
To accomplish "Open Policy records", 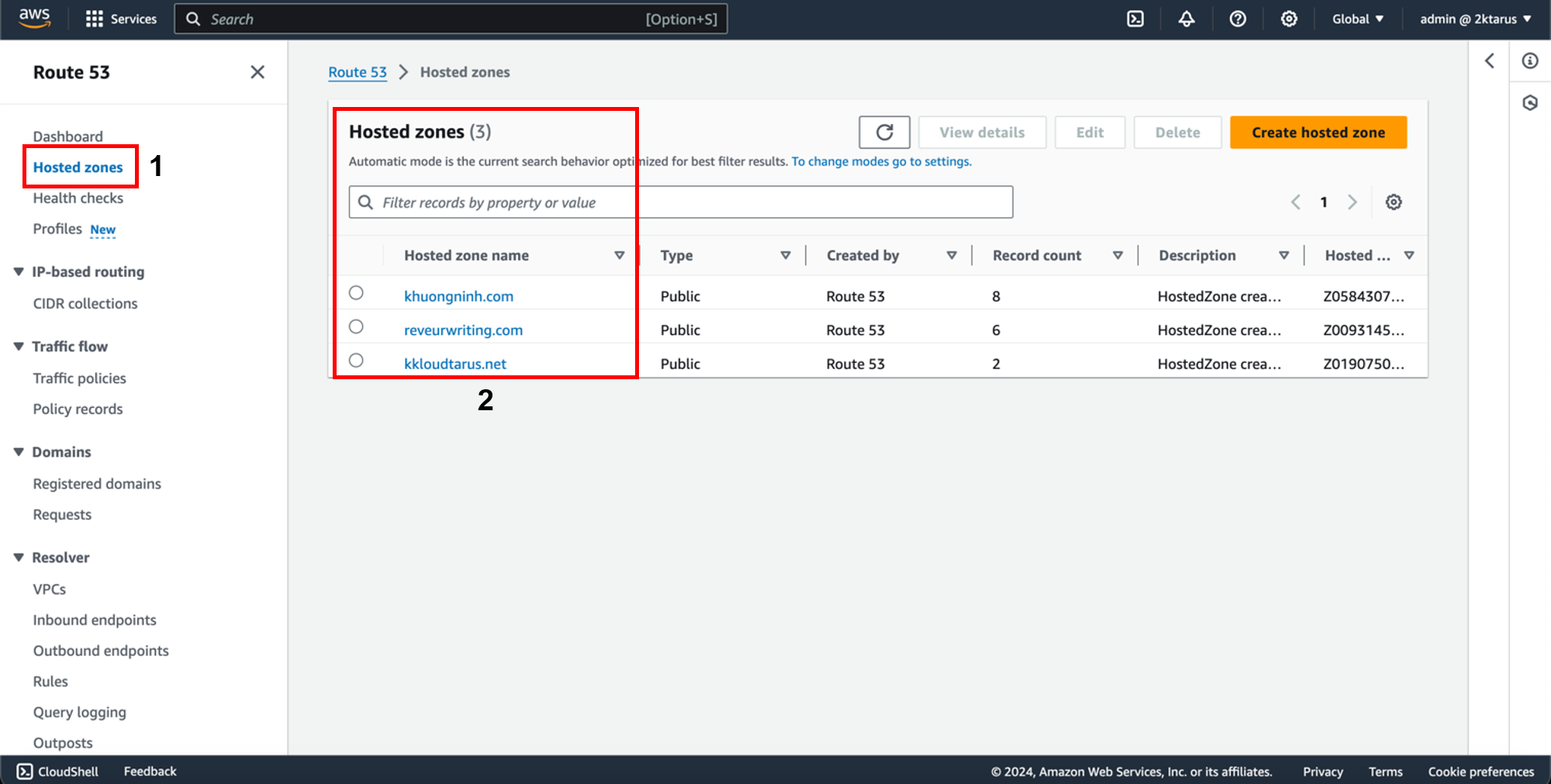I will [78, 409].
